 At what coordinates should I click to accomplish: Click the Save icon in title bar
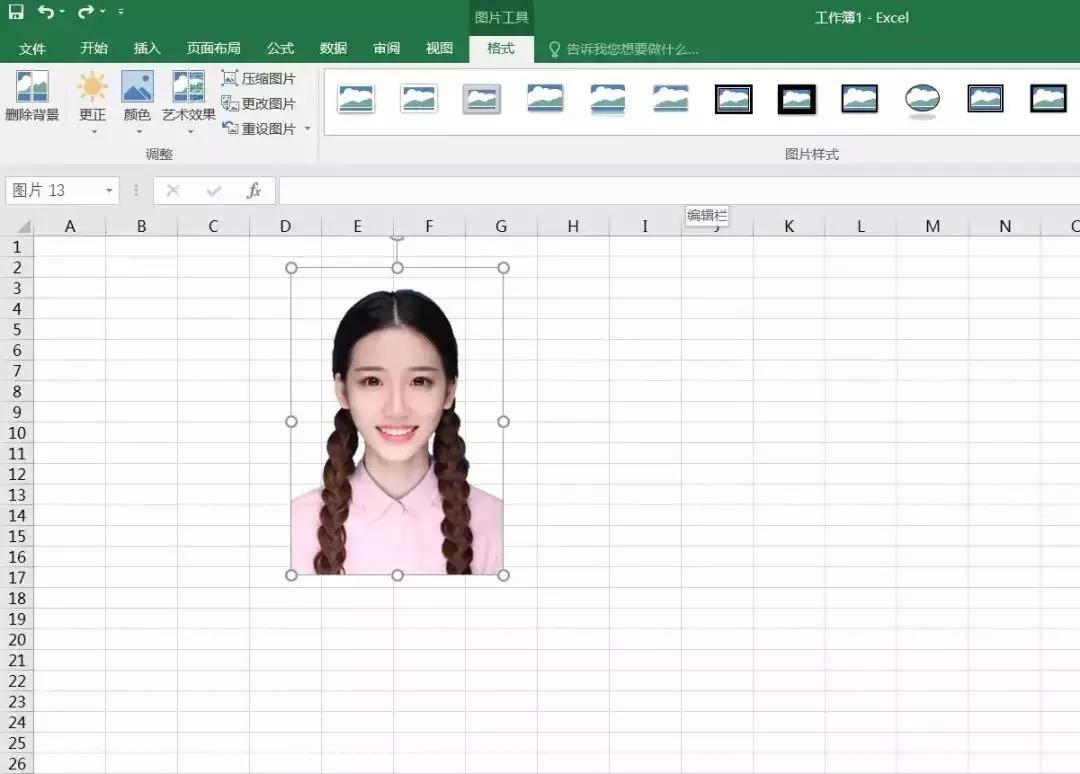(16, 13)
